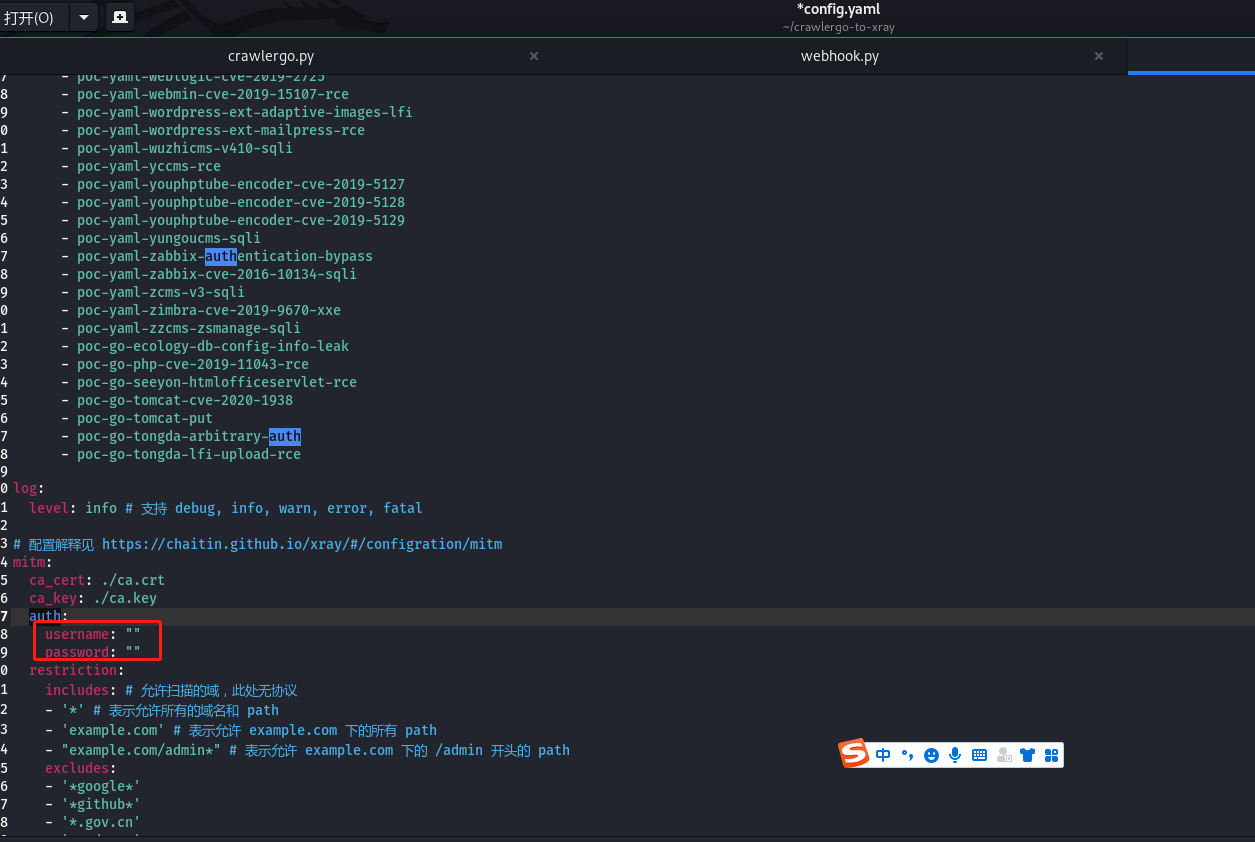Click the user account icon on Sogou bar

[1004, 755]
